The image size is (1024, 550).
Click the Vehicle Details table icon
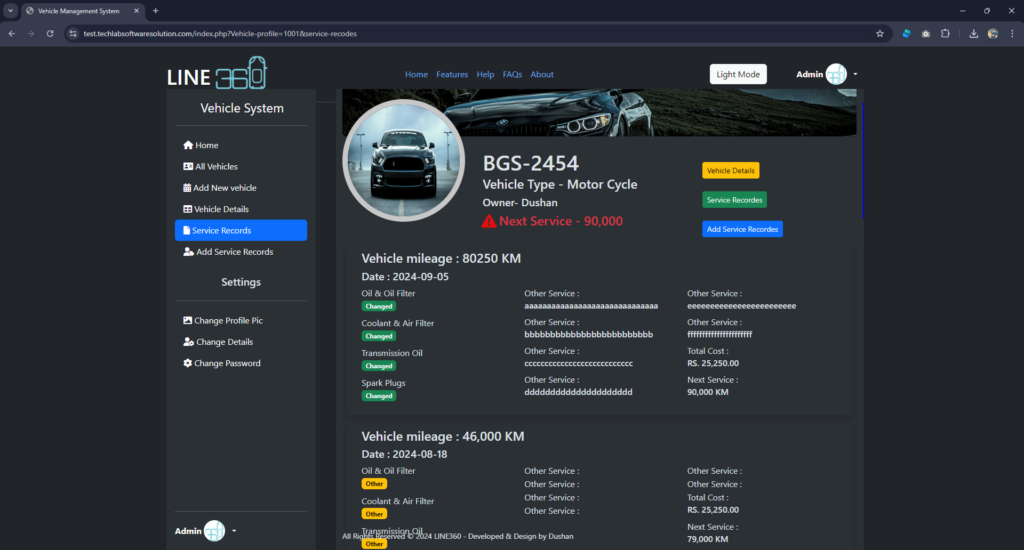(187, 209)
